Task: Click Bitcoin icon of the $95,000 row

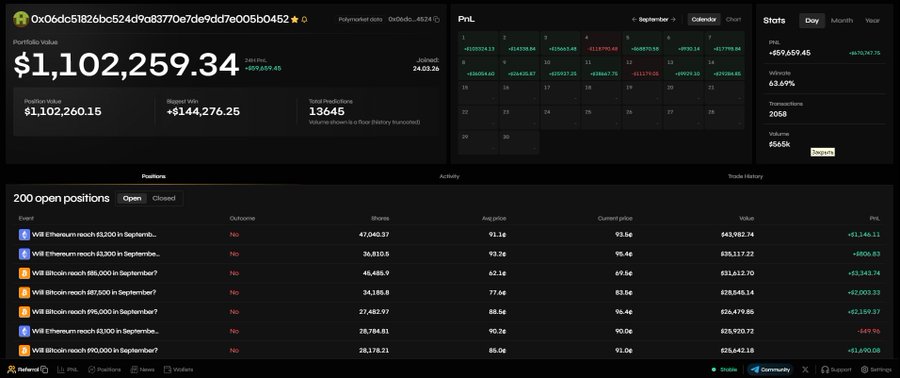Action: [x=24, y=312]
